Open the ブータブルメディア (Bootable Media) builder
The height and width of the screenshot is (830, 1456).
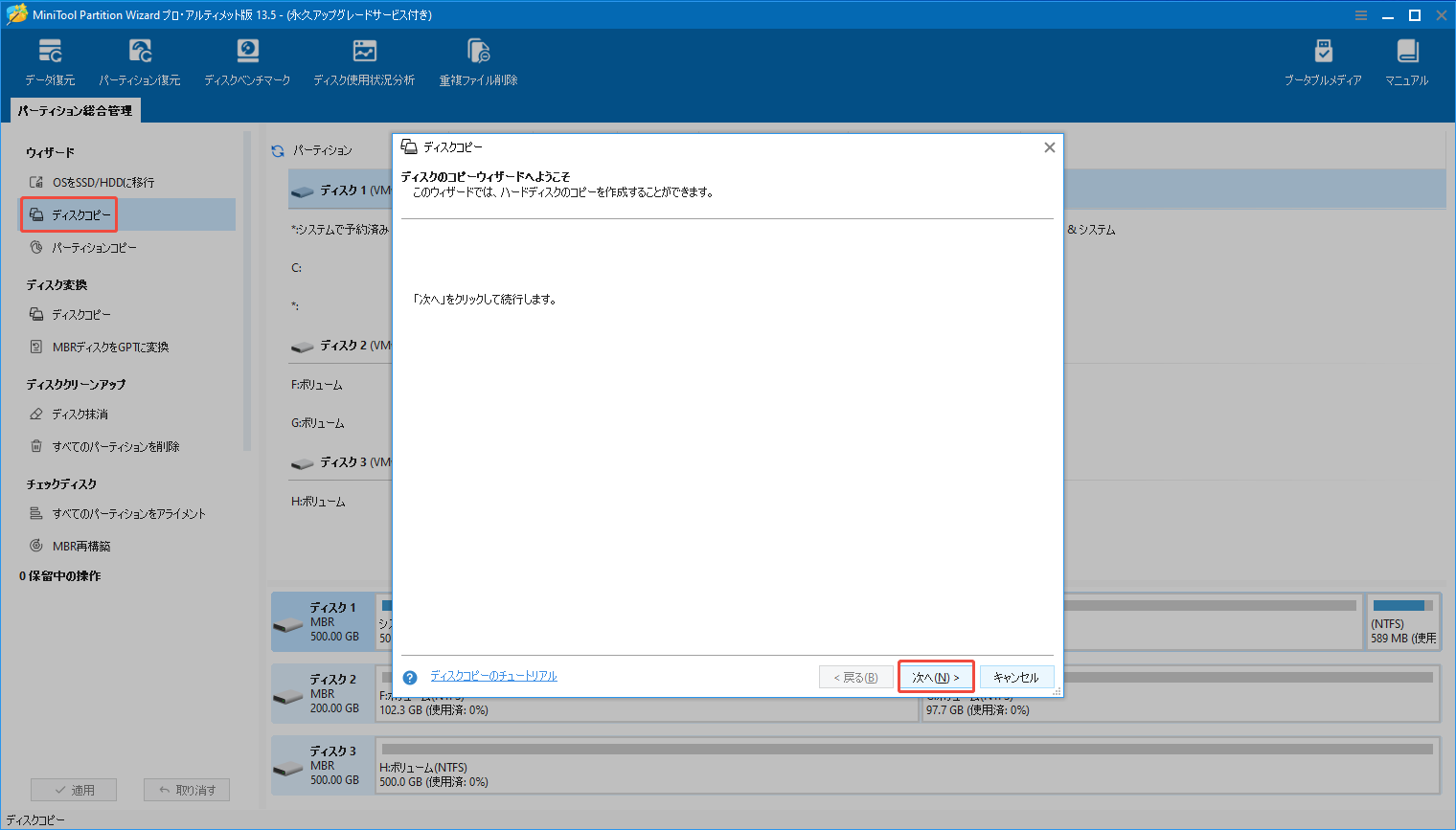(1324, 59)
